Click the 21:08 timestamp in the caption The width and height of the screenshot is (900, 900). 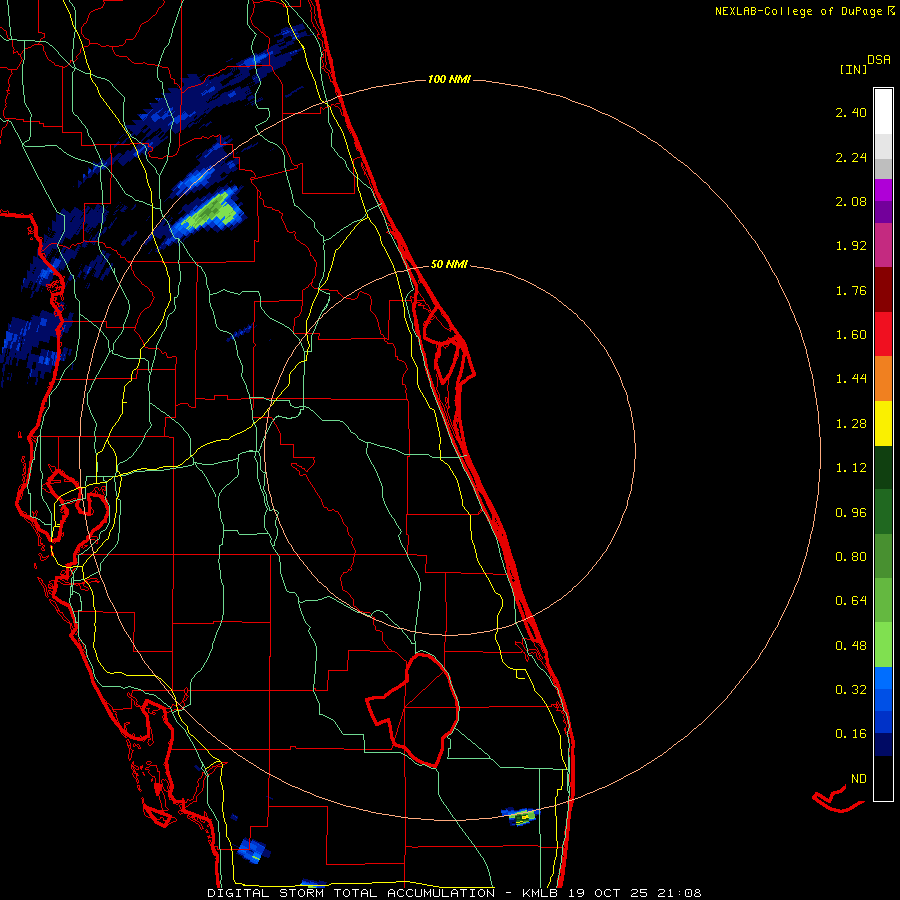pyautogui.click(x=681, y=893)
